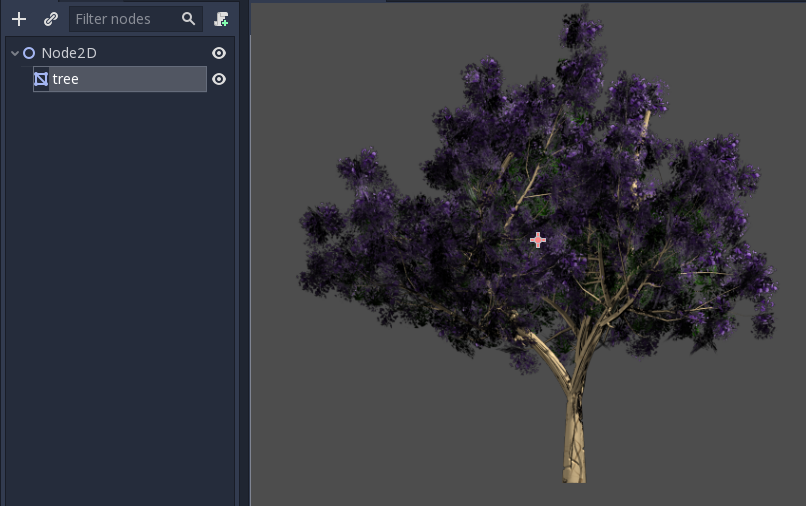
Task: Click the thin yellow branch on tree's right side
Action: pyautogui.click(x=703, y=272)
